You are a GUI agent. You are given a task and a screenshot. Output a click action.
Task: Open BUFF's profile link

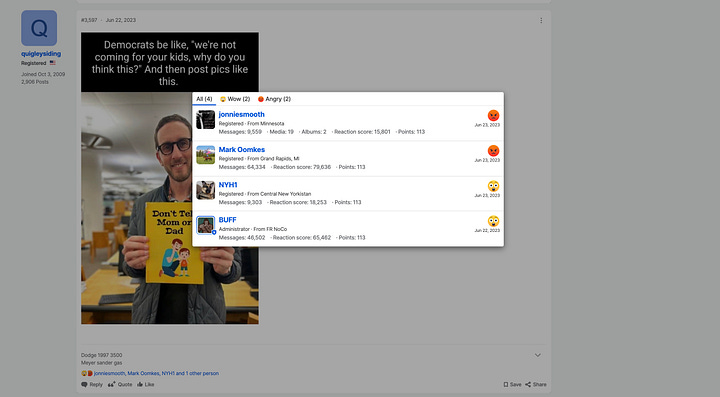[227, 220]
